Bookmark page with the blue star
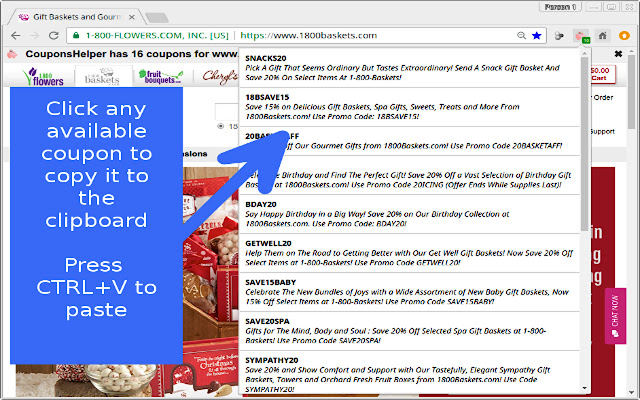 click(x=537, y=36)
